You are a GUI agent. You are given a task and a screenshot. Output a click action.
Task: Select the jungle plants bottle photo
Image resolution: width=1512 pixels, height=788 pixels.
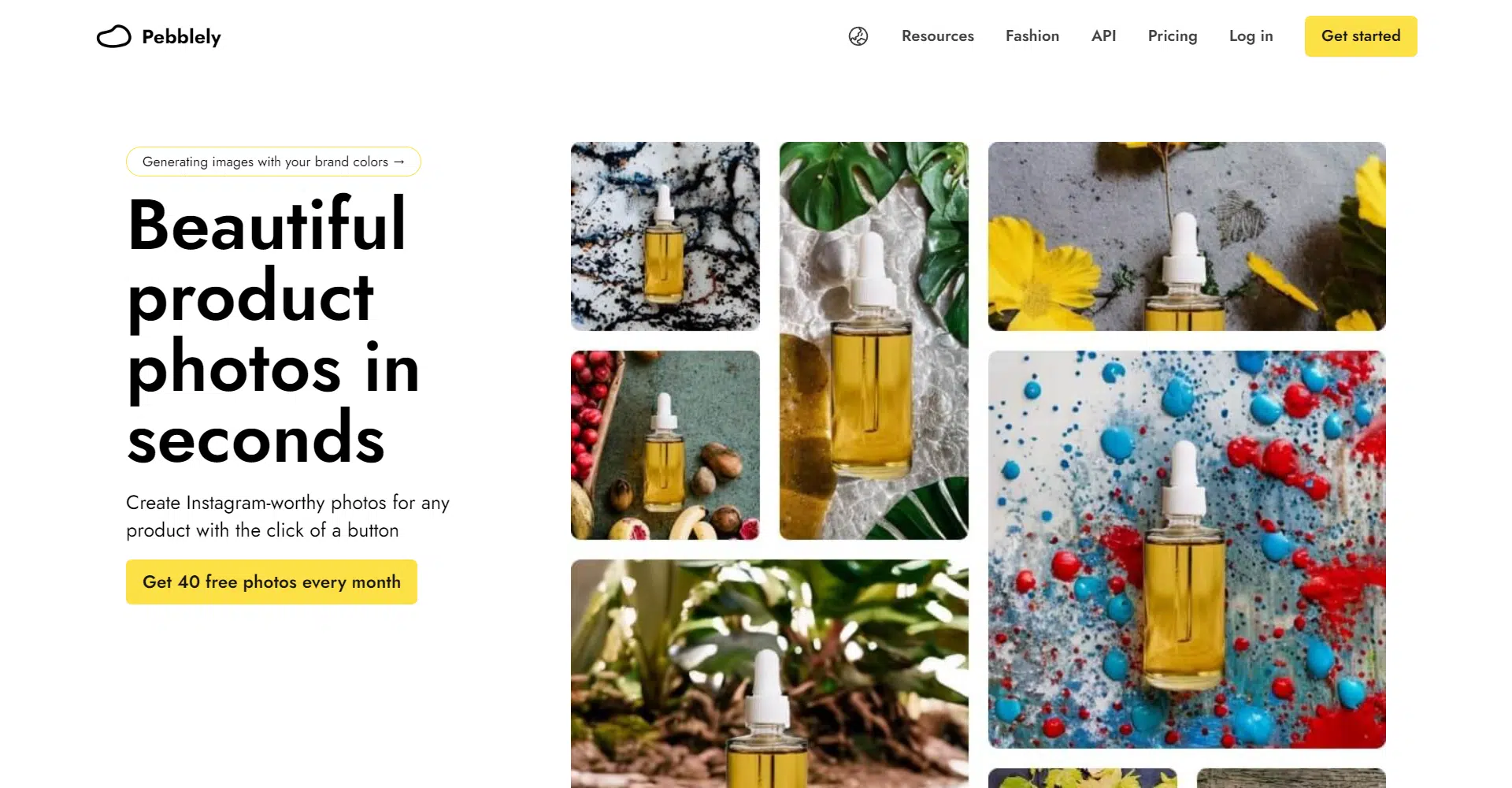pos(769,674)
